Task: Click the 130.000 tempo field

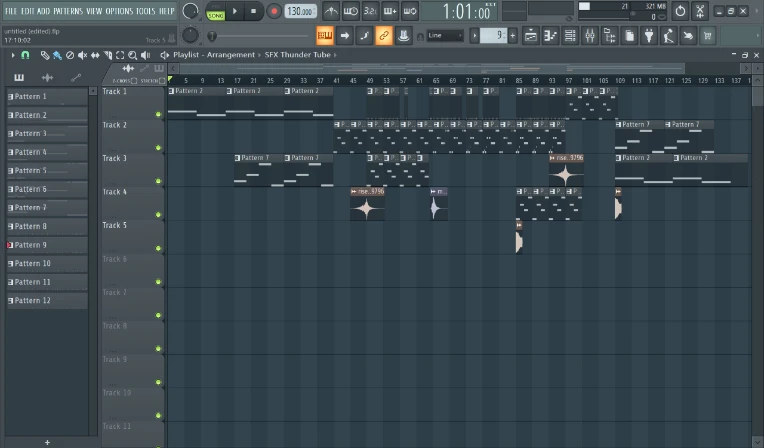Action: tap(300, 11)
